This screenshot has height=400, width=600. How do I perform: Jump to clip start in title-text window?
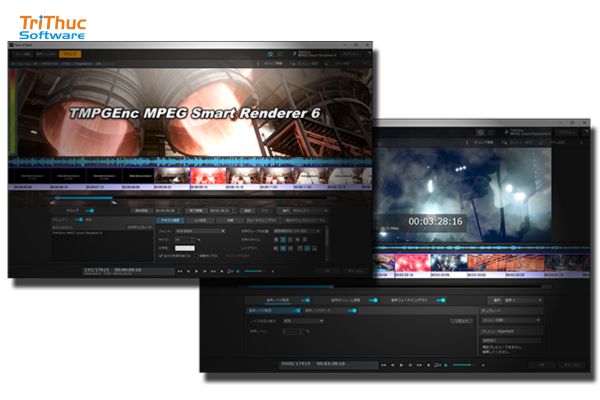[x=180, y=271]
